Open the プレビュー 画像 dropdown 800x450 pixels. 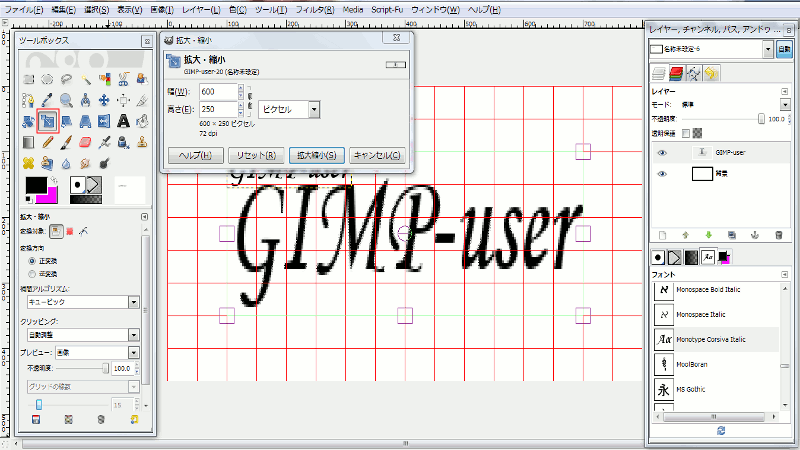[x=97, y=353]
